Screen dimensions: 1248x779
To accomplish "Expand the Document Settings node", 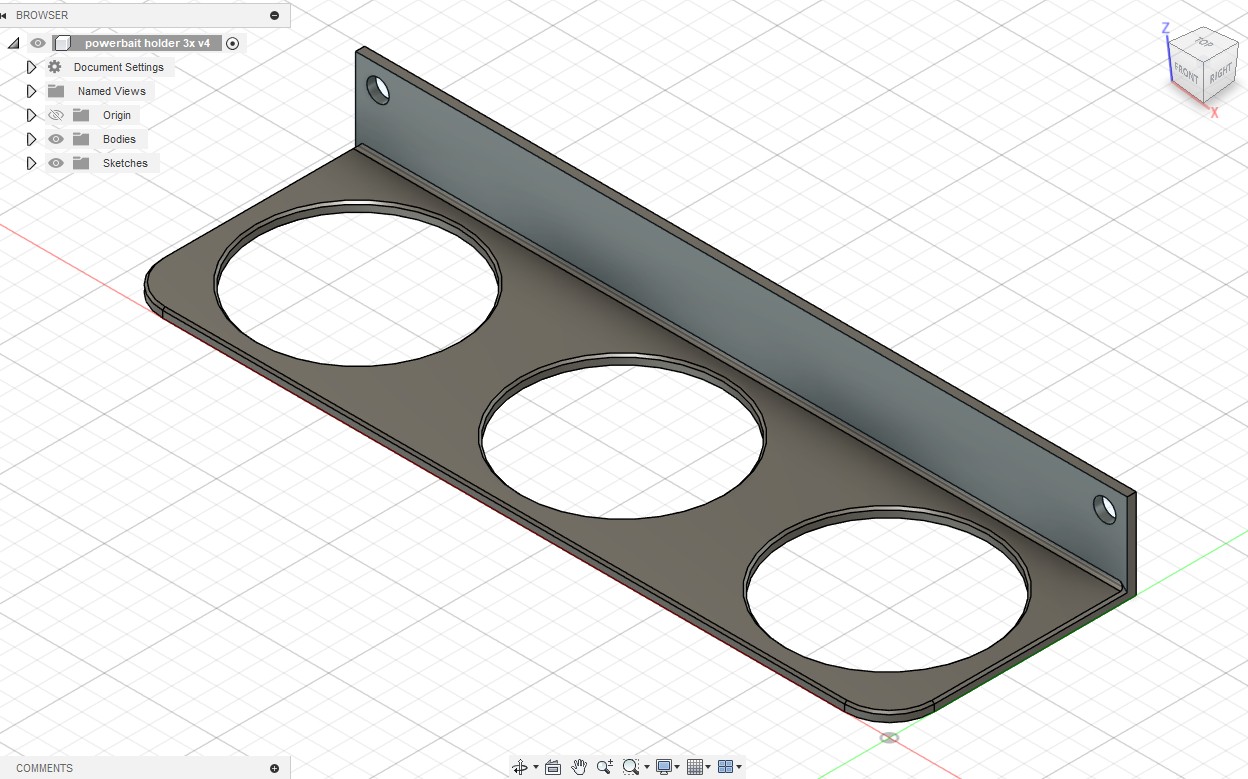I will (x=31, y=67).
